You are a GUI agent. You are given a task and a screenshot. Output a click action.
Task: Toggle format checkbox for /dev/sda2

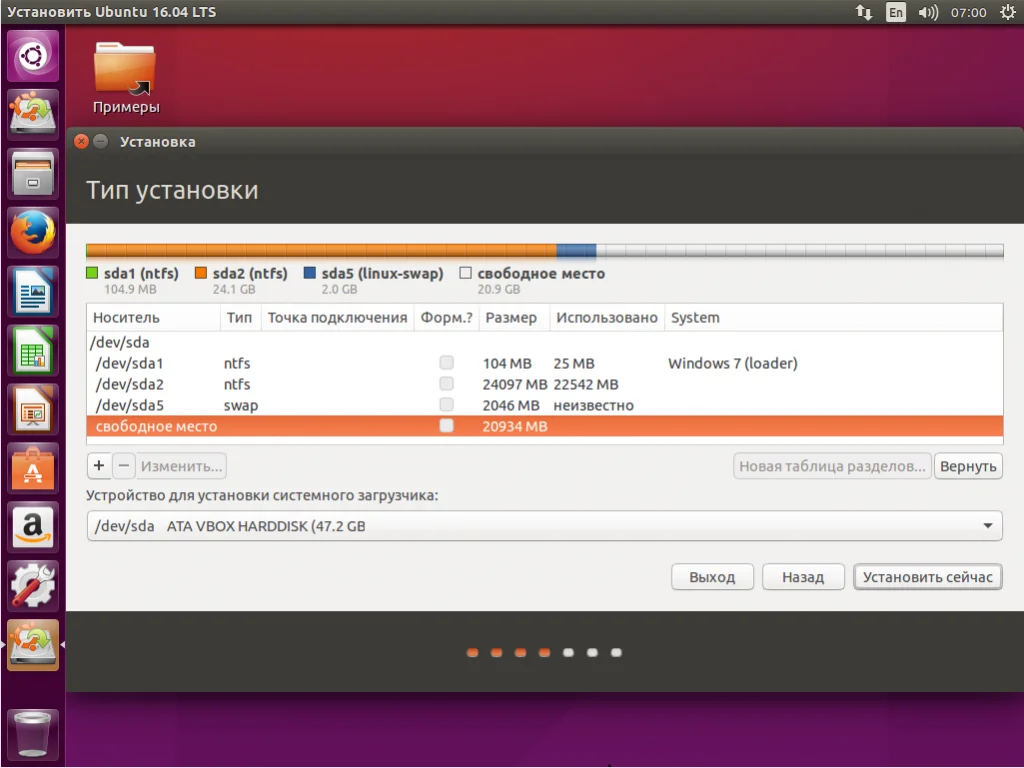pyautogui.click(x=446, y=383)
